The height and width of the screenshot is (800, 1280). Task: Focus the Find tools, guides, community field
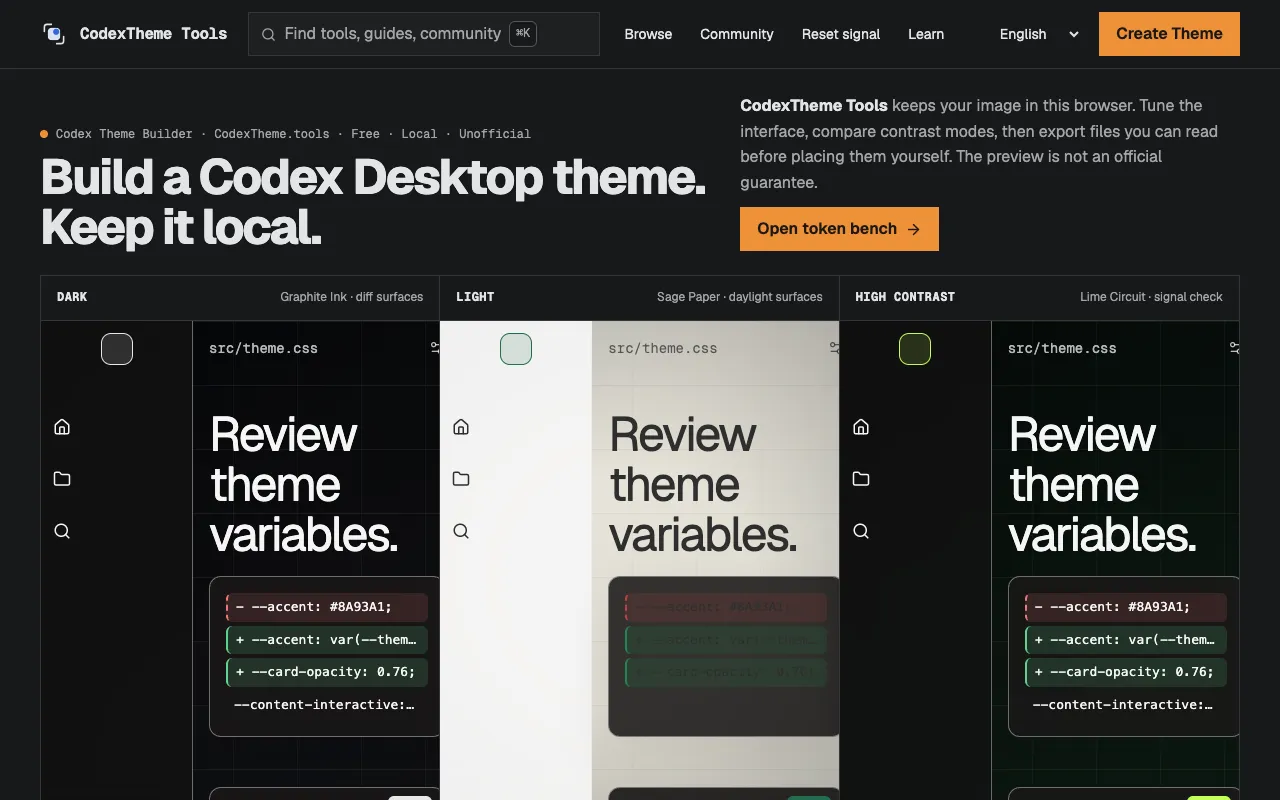click(x=423, y=34)
